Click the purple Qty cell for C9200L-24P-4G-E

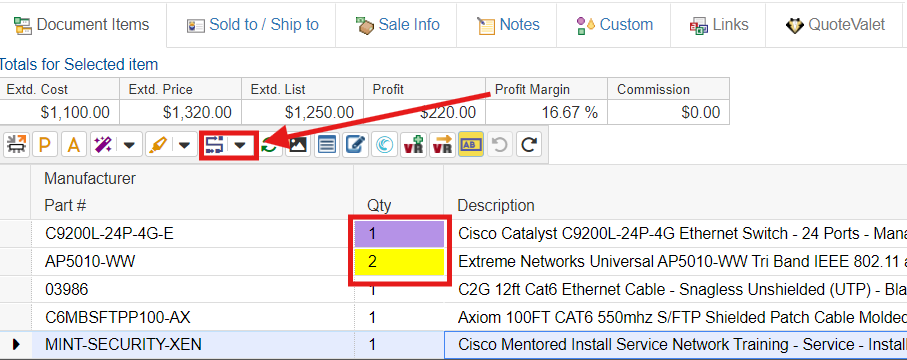[399, 234]
